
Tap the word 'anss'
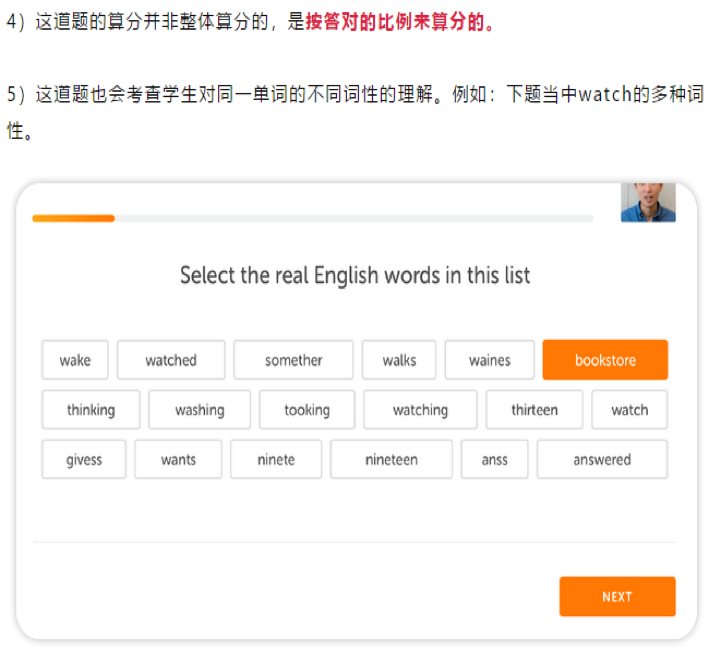tap(494, 459)
